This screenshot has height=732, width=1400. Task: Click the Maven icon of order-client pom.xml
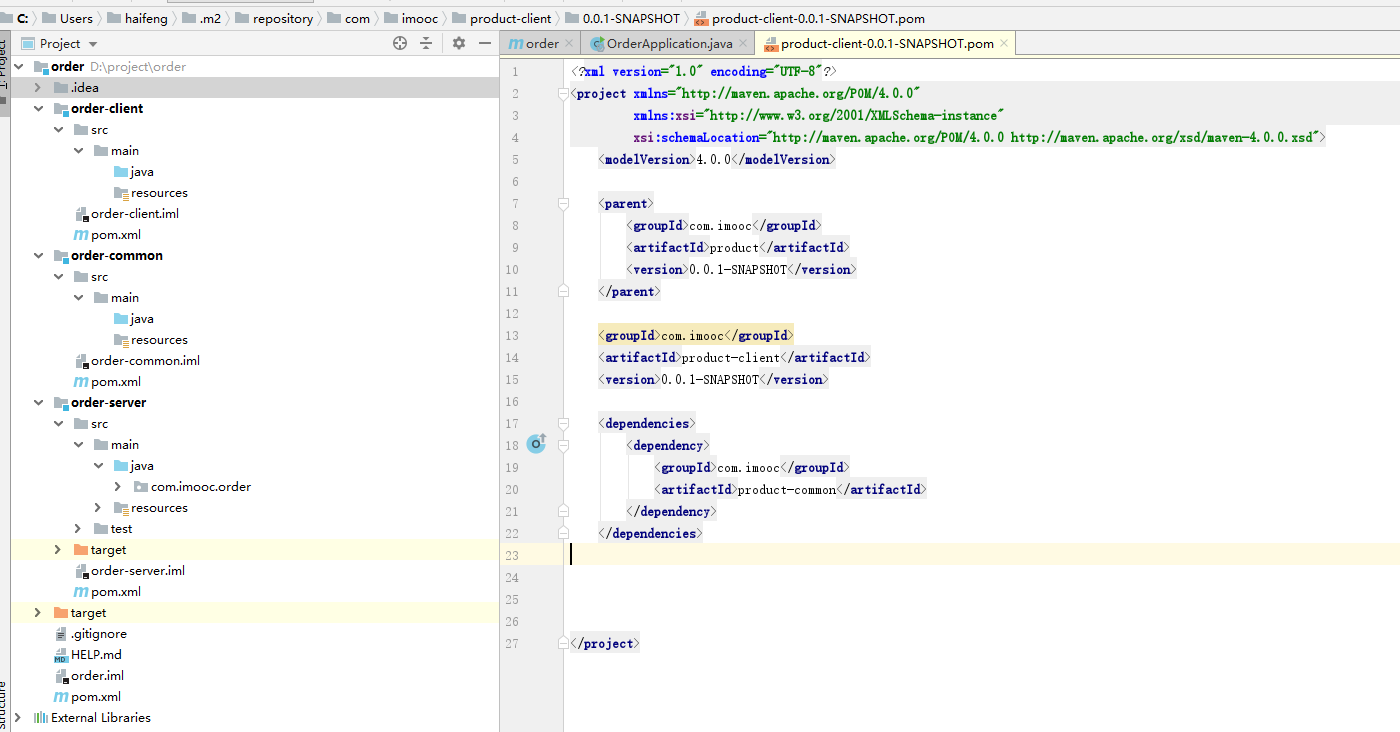point(81,235)
